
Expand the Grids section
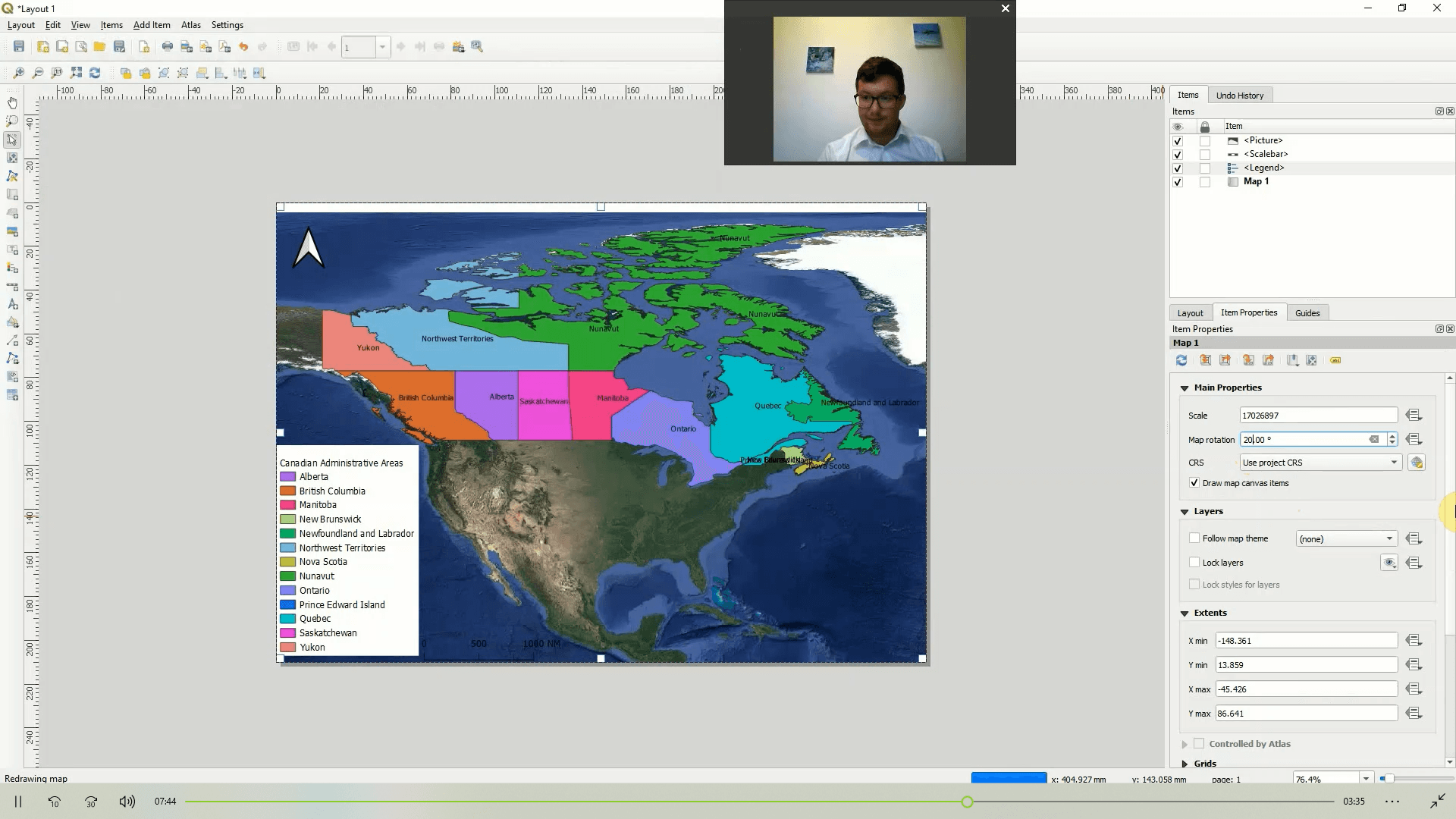pyautogui.click(x=1185, y=764)
